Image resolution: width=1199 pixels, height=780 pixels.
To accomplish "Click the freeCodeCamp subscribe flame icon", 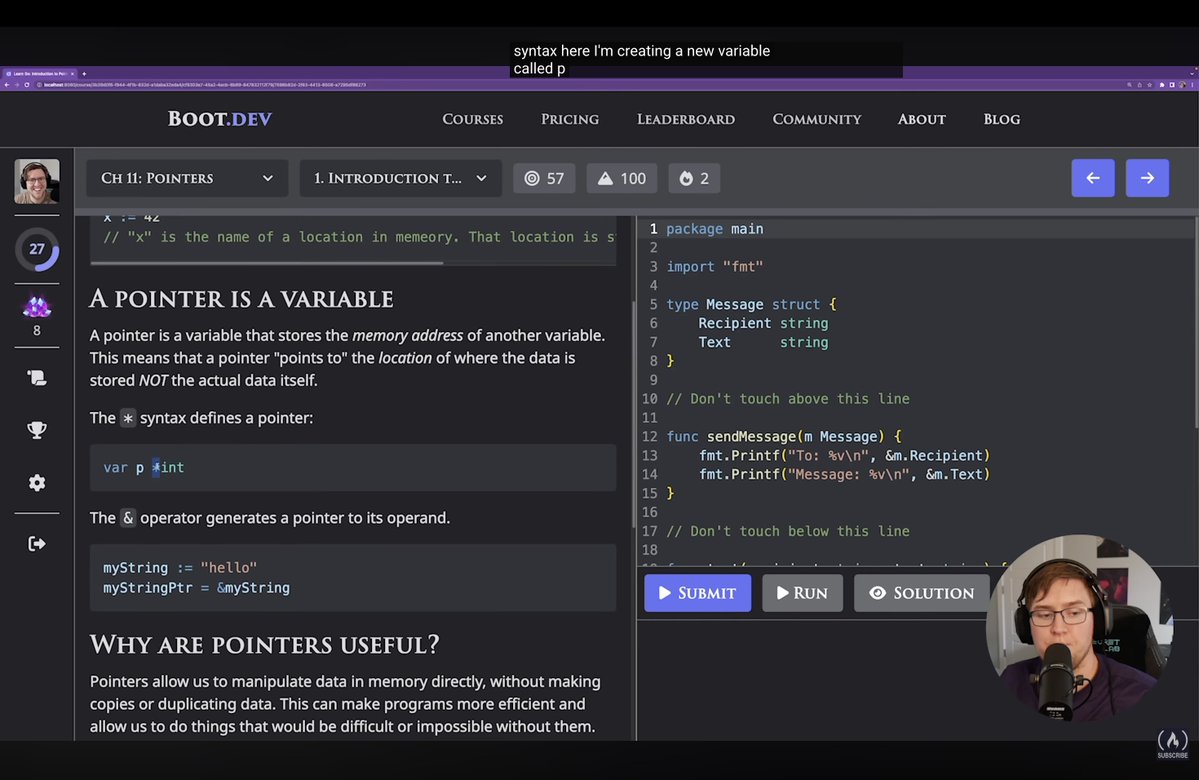I will (1172, 743).
